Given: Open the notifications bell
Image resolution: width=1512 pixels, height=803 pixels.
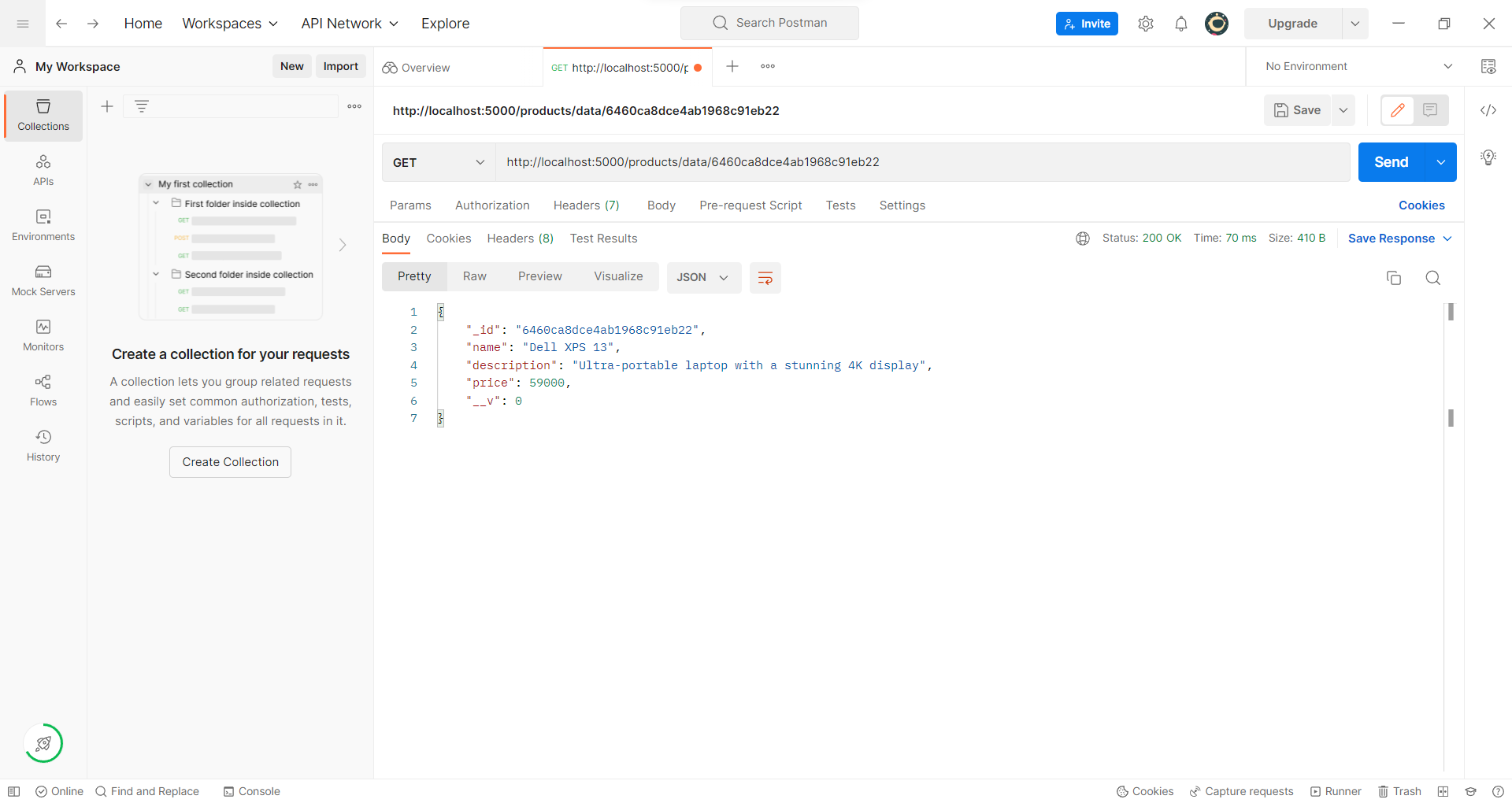Looking at the screenshot, I should click(x=1181, y=24).
